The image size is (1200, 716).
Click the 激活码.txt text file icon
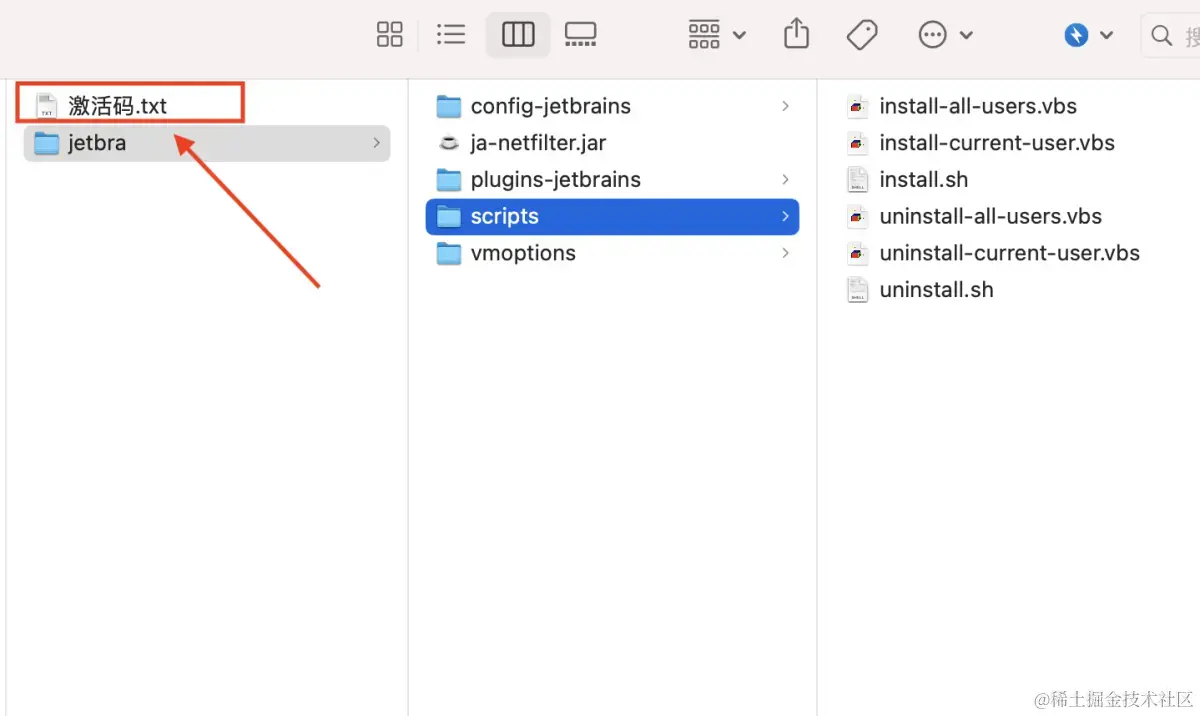(x=46, y=106)
